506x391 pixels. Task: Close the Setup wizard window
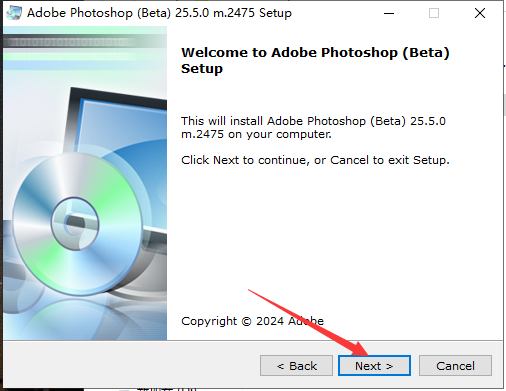[480, 13]
